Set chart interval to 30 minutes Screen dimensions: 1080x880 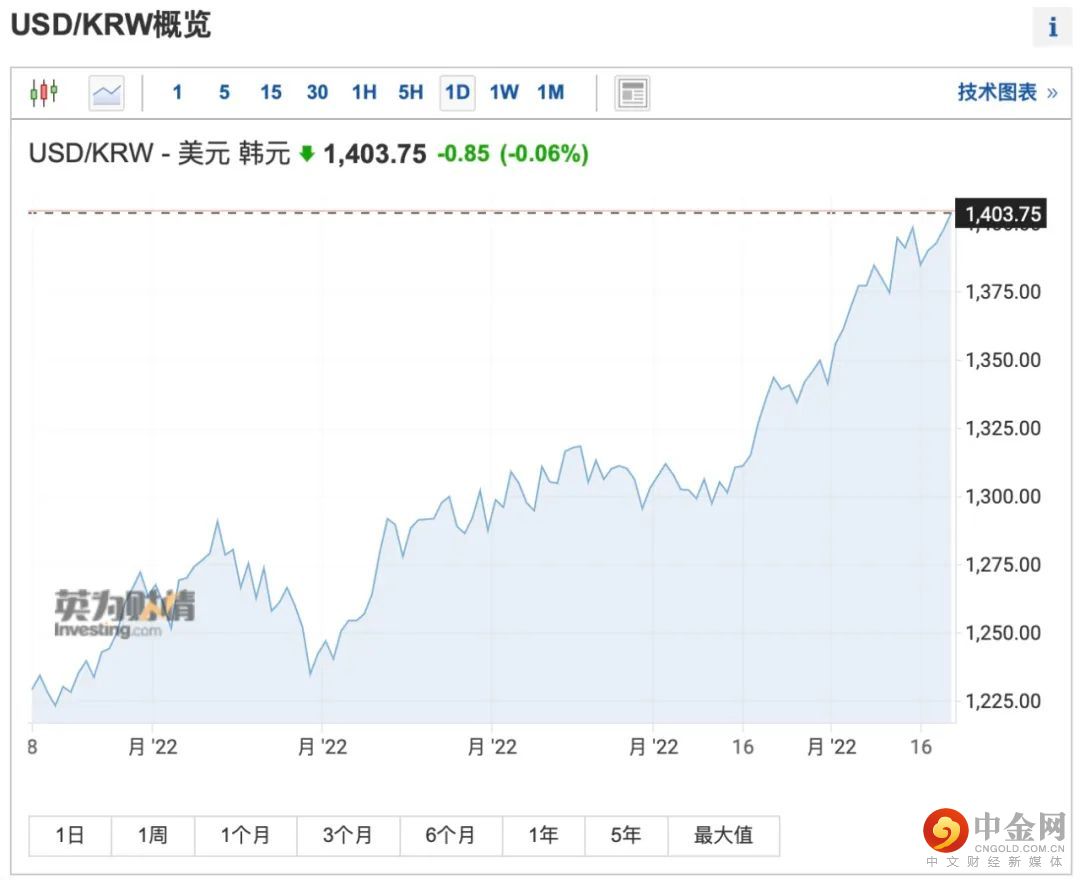pos(317,92)
